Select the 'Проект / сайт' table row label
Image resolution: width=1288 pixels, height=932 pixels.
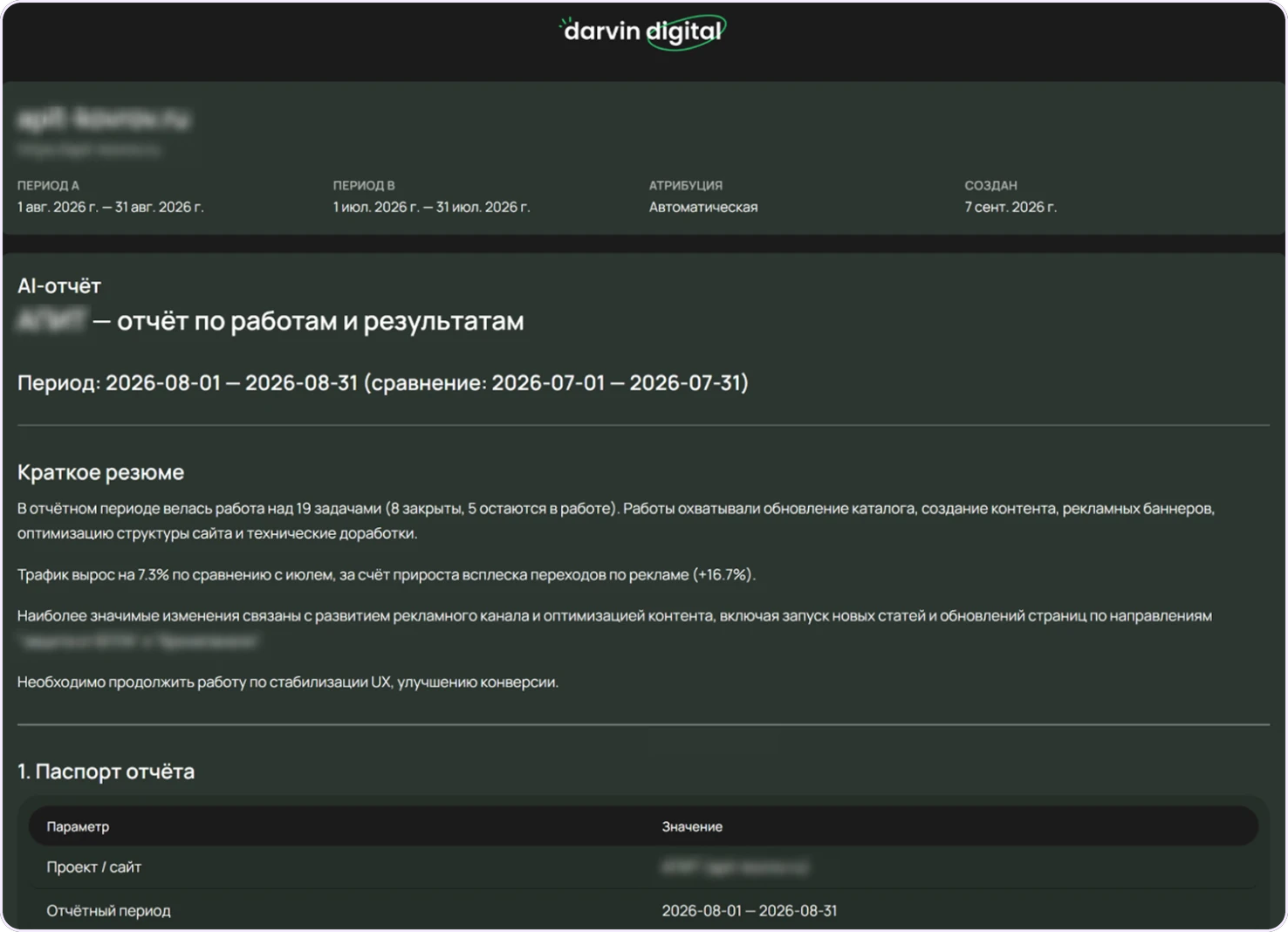[93, 867]
